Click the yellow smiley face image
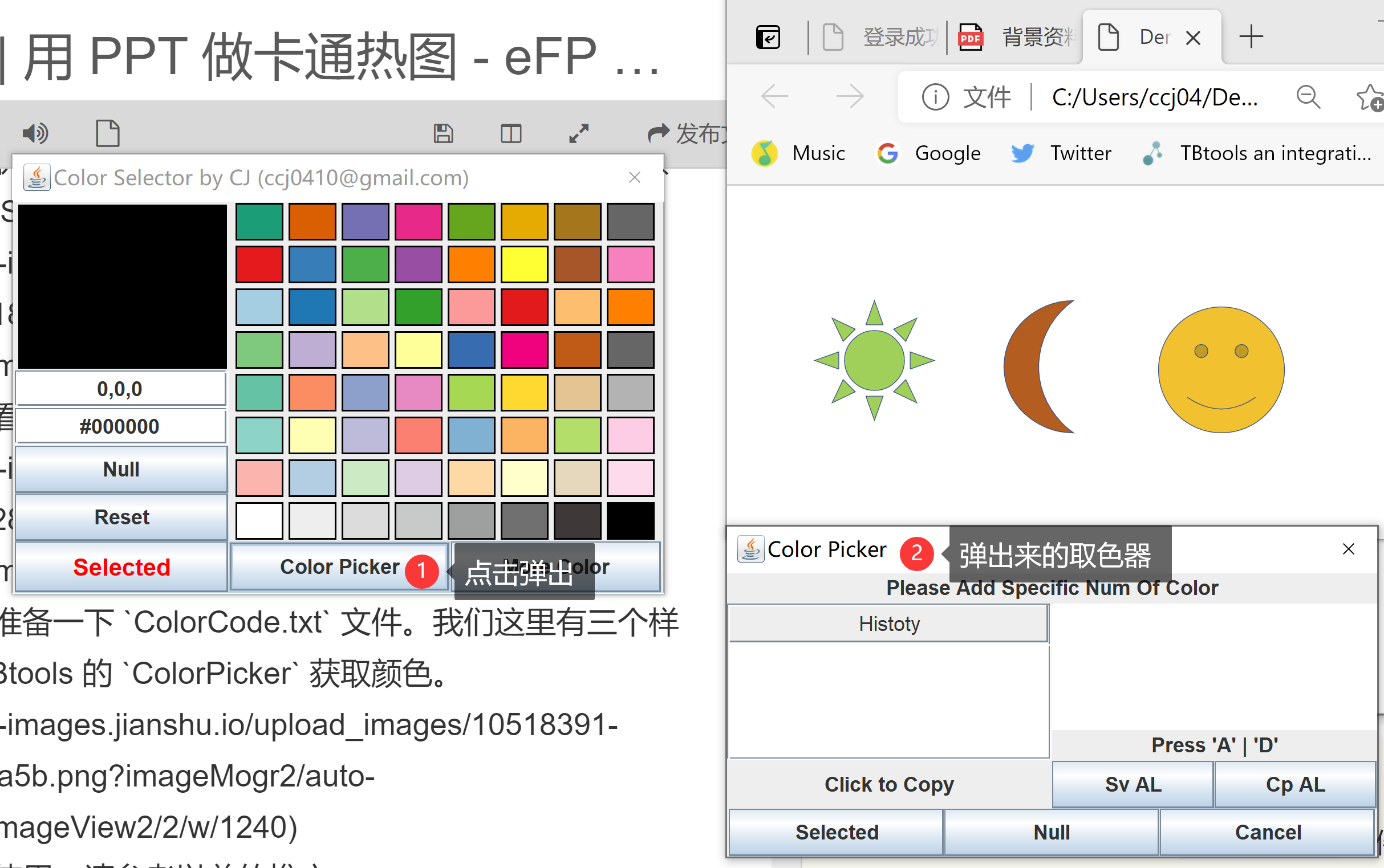1384x868 pixels. tap(1221, 370)
